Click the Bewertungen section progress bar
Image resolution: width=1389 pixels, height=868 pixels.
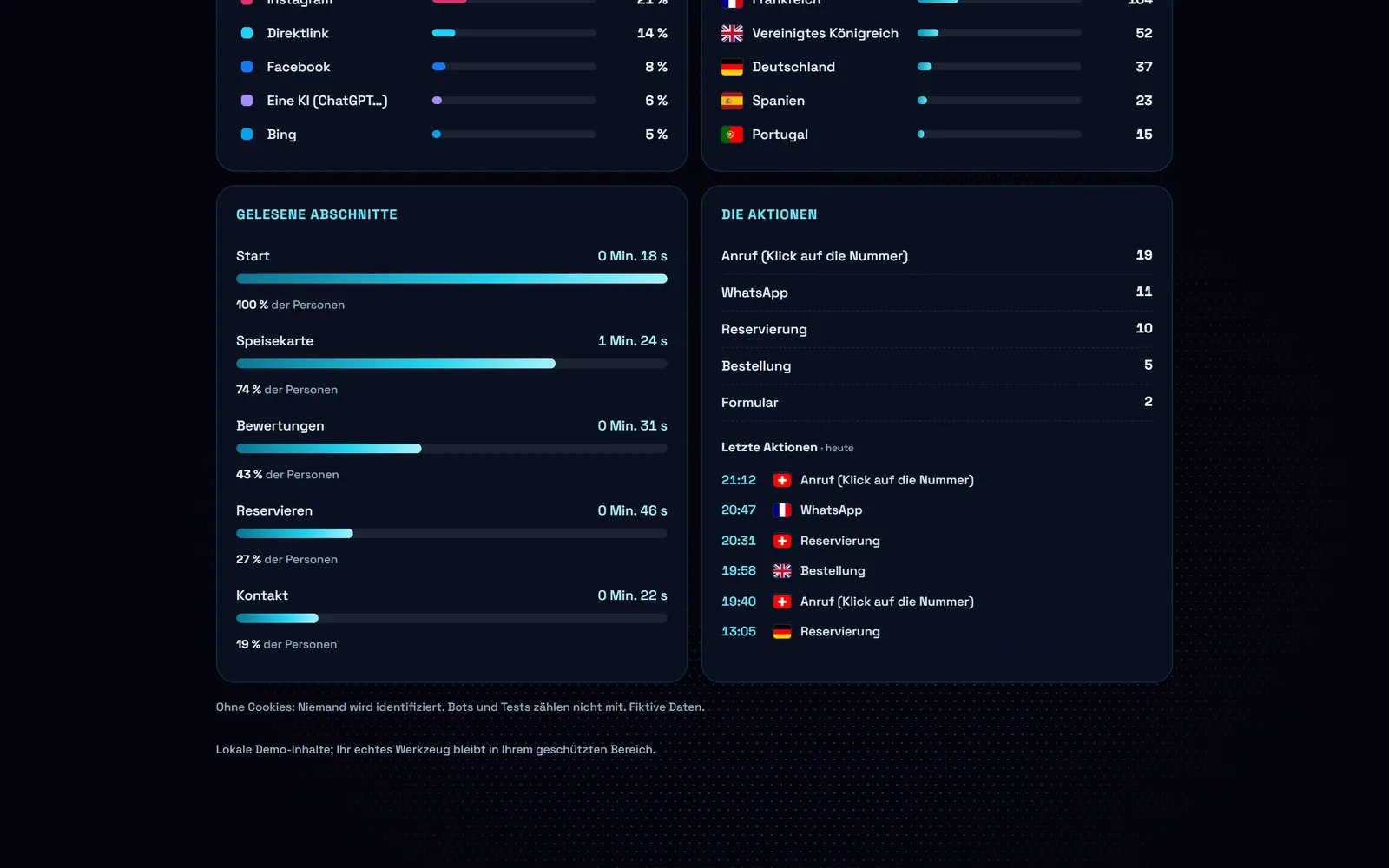[451, 449]
